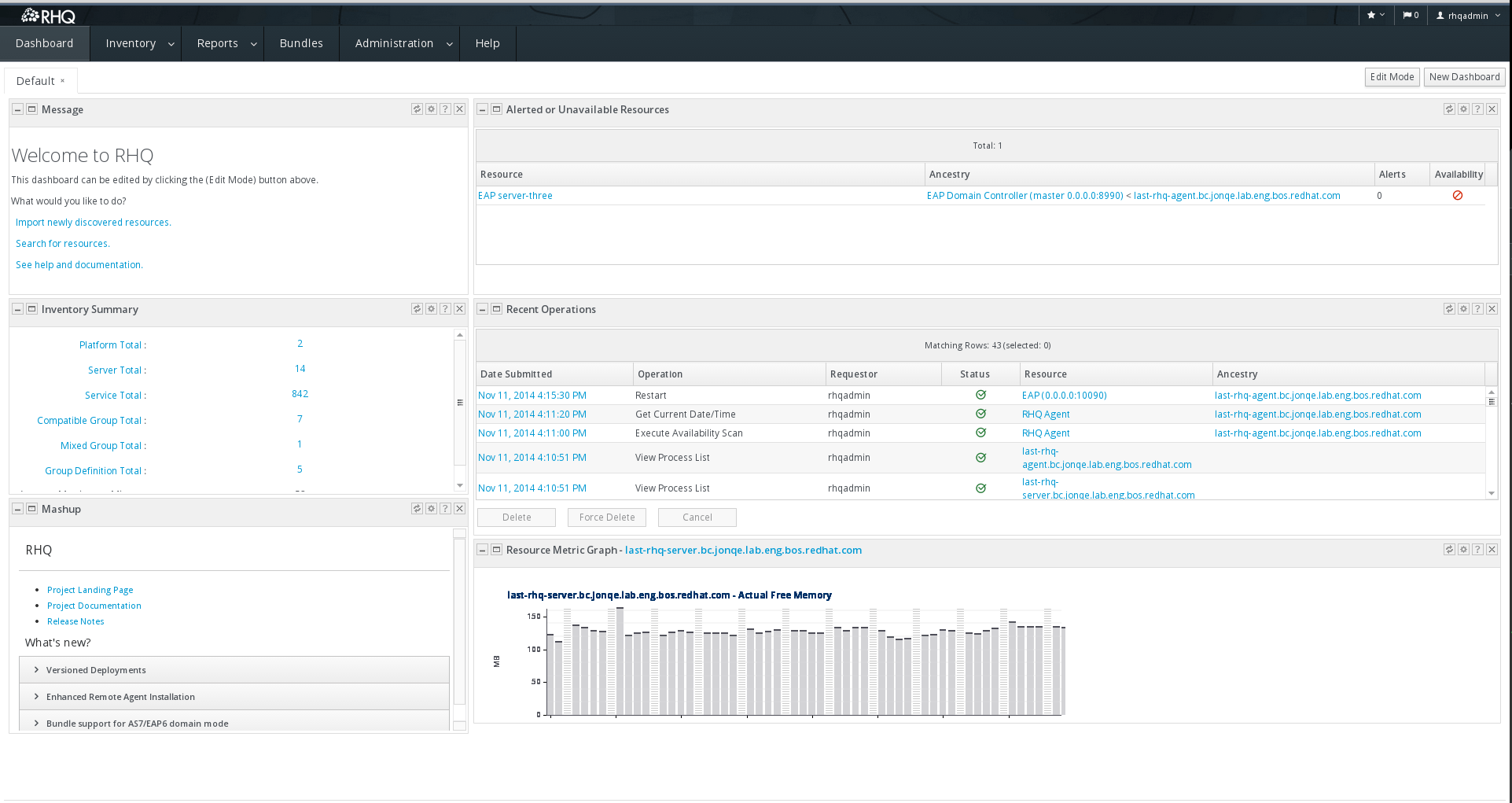Screen dimensions: 1512x803
Task: Open the Bundles menu item
Action: (x=301, y=43)
